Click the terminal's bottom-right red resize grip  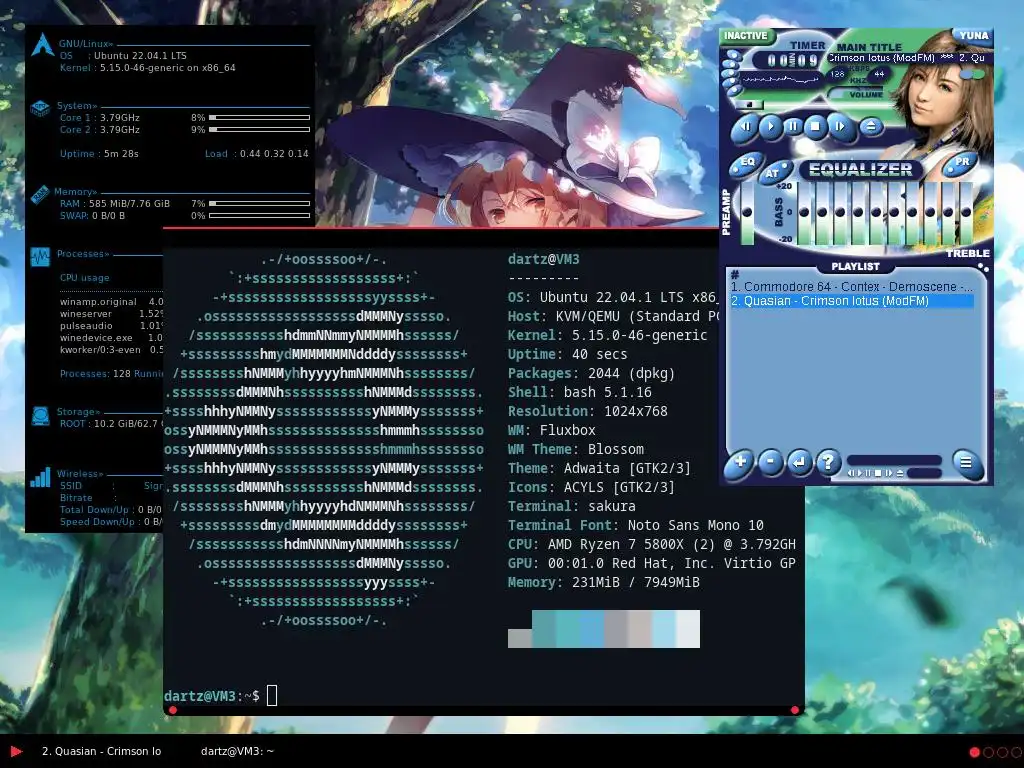click(795, 710)
